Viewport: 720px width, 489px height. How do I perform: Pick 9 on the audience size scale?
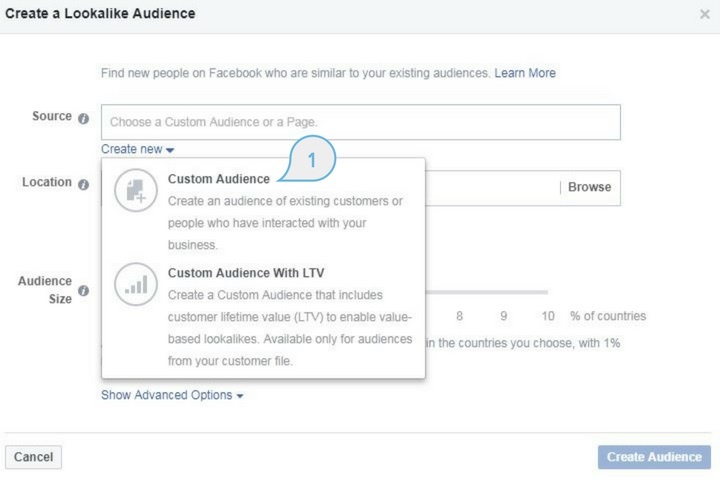(x=504, y=316)
